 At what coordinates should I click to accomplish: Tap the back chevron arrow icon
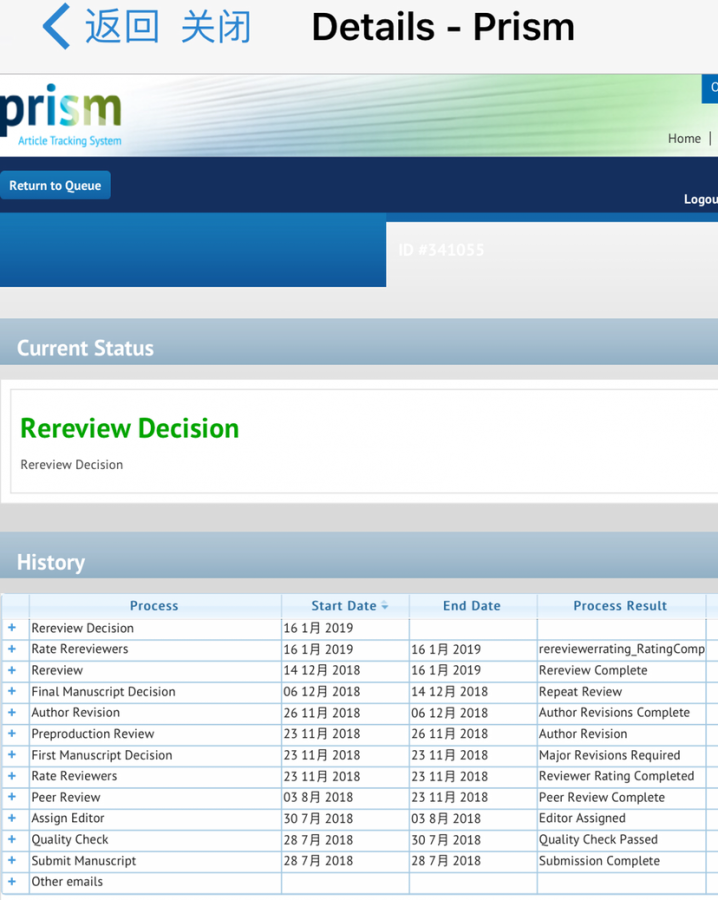click(x=57, y=28)
